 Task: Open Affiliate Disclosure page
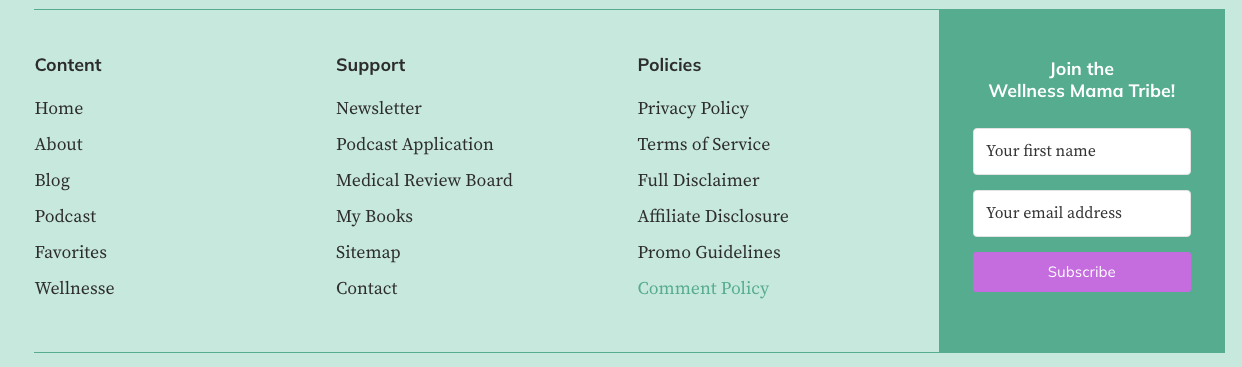point(713,216)
